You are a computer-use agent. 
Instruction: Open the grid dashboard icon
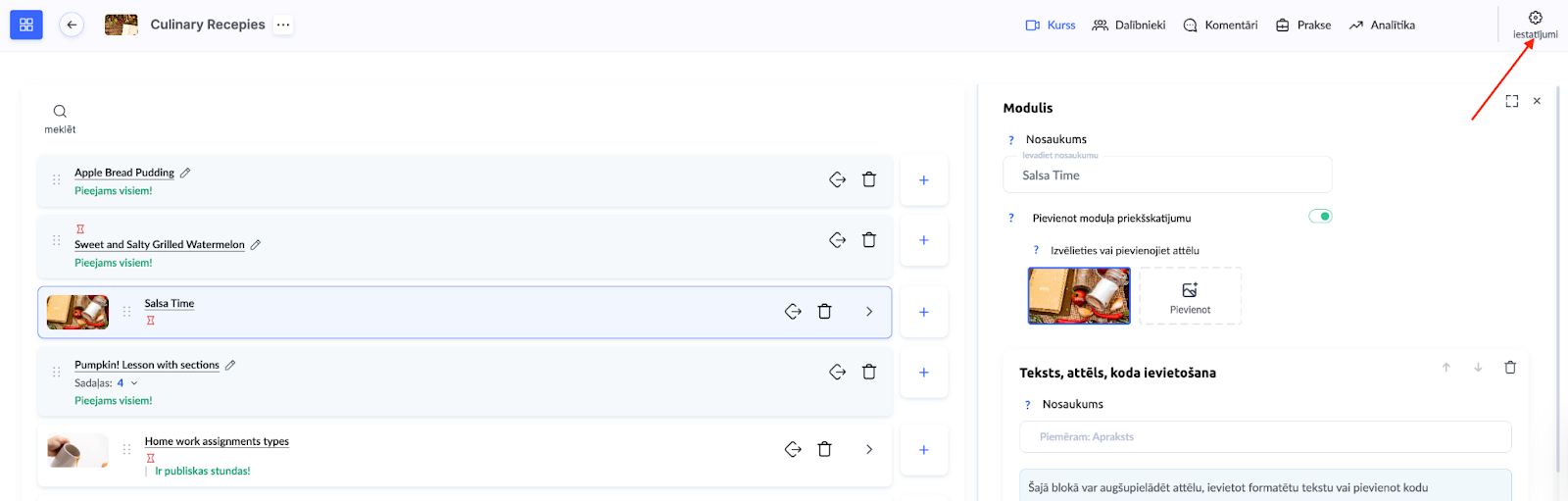point(26,25)
